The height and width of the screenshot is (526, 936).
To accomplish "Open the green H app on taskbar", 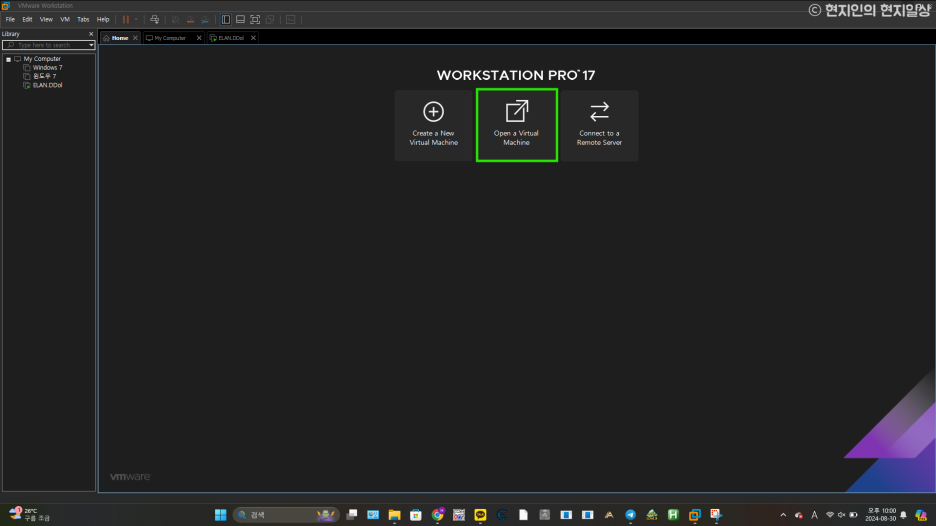I will 673,515.
